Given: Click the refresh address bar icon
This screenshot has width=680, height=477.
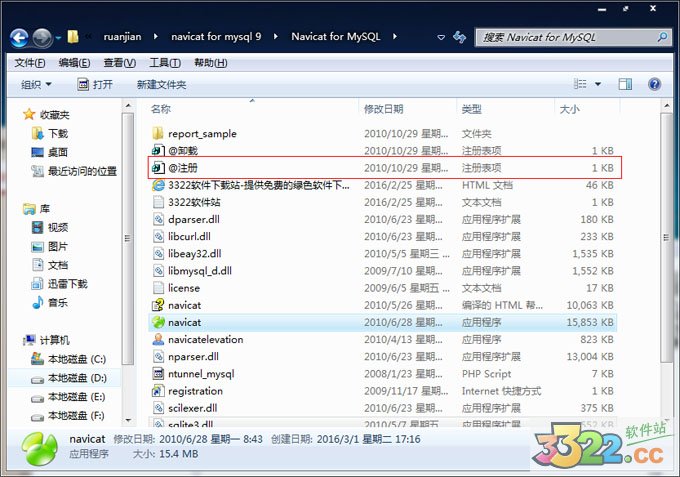Looking at the screenshot, I should coord(459,37).
